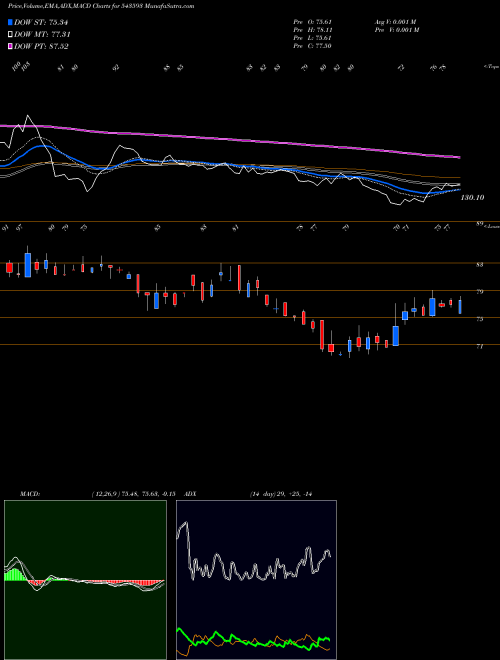Click the <Tops label at the right edge
This screenshot has height=660, width=500.
491,67
